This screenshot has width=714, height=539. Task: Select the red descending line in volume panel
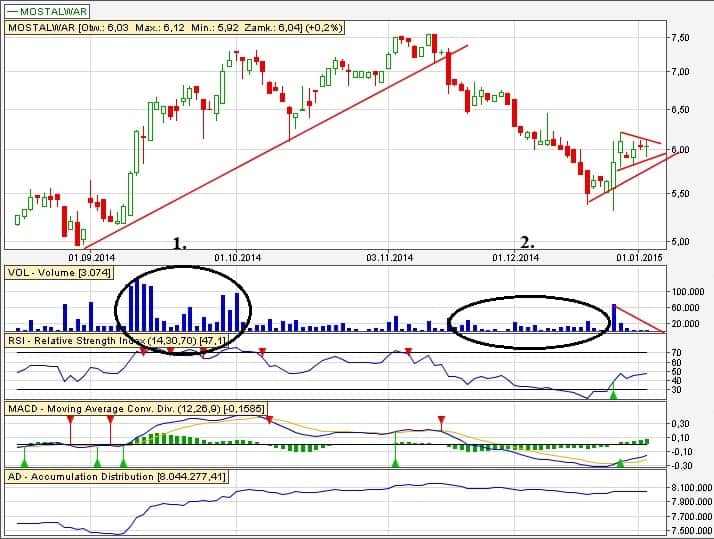click(640, 318)
